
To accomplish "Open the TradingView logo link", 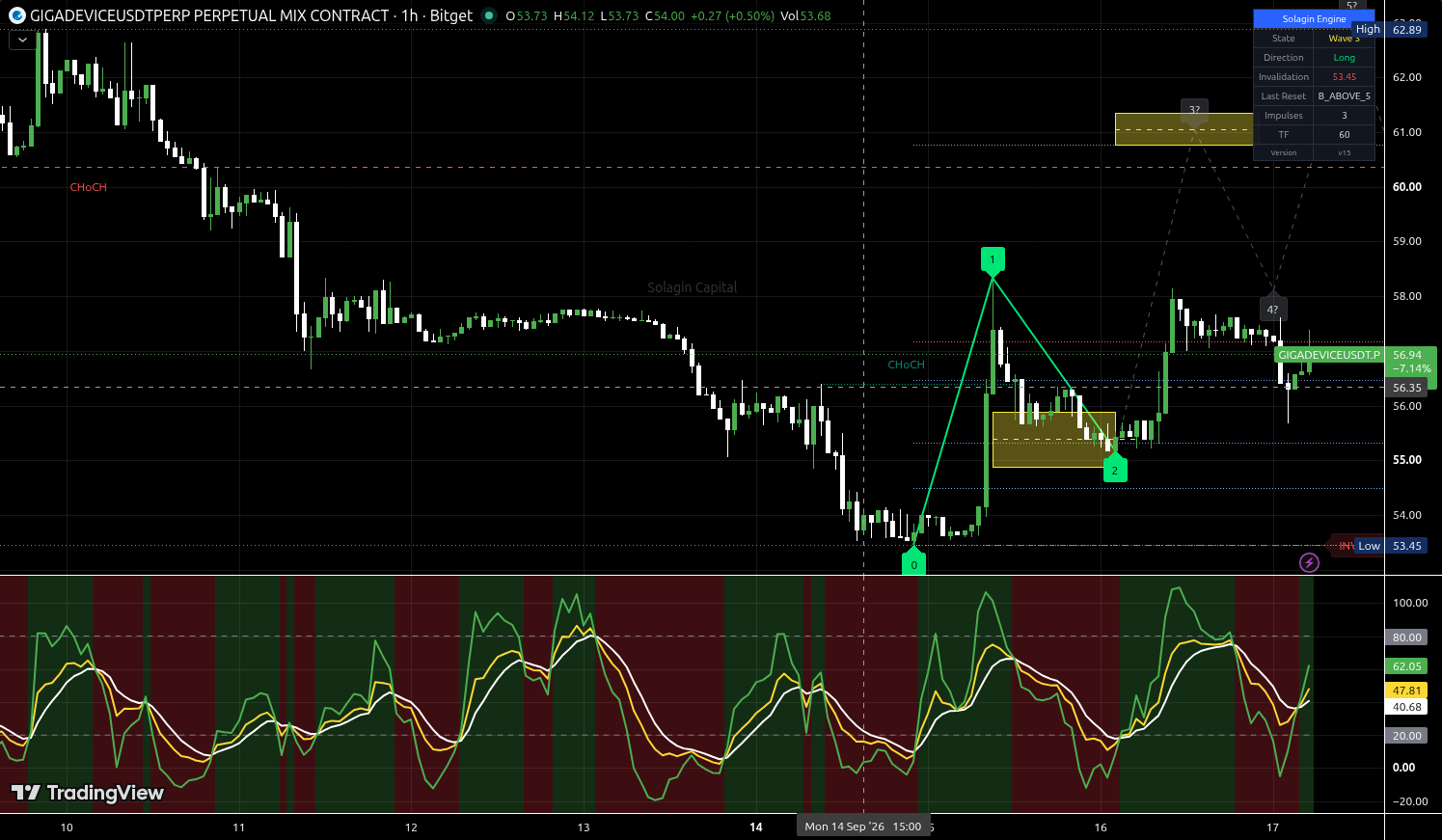I will tap(88, 793).
